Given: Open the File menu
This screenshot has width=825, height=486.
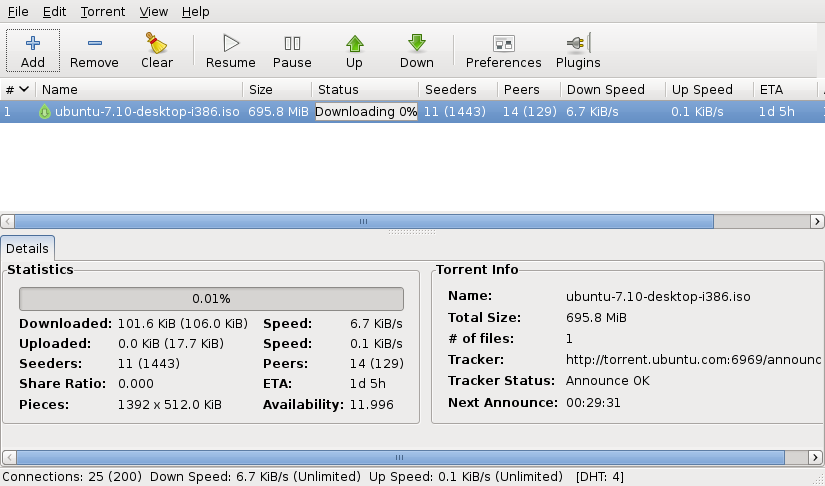Looking at the screenshot, I should click(x=18, y=12).
